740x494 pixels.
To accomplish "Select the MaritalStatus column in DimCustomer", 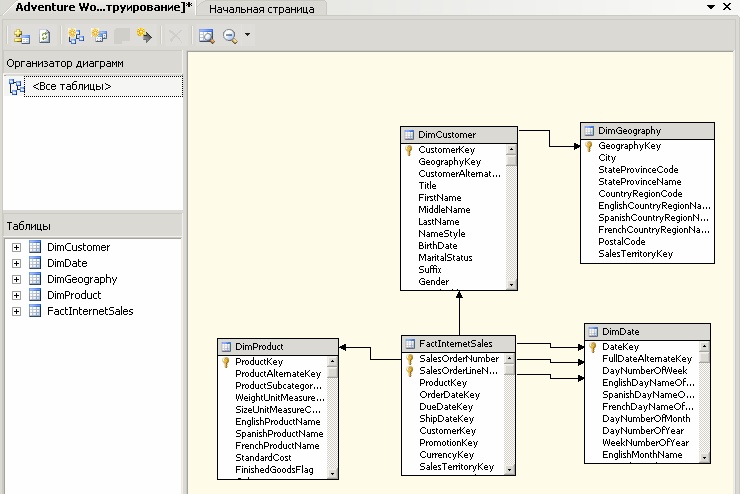I will click(445, 258).
